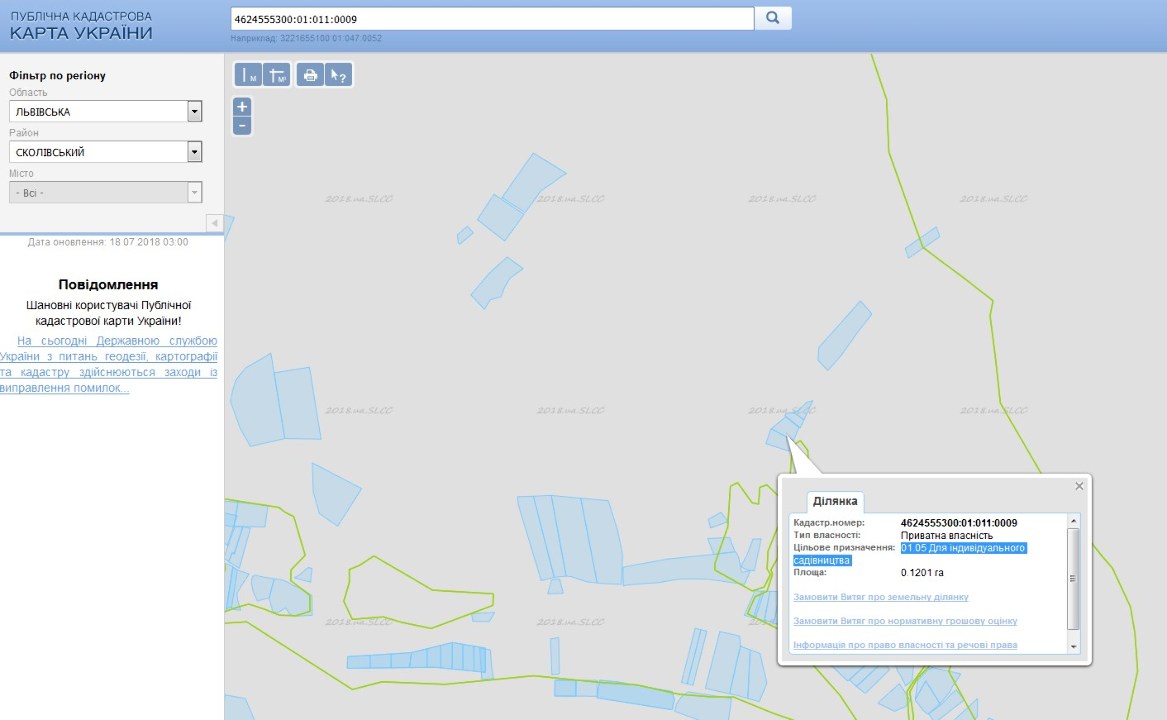This screenshot has width=1167, height=720.
Task: Close the Ділянка info popup
Action: coord(1079,486)
